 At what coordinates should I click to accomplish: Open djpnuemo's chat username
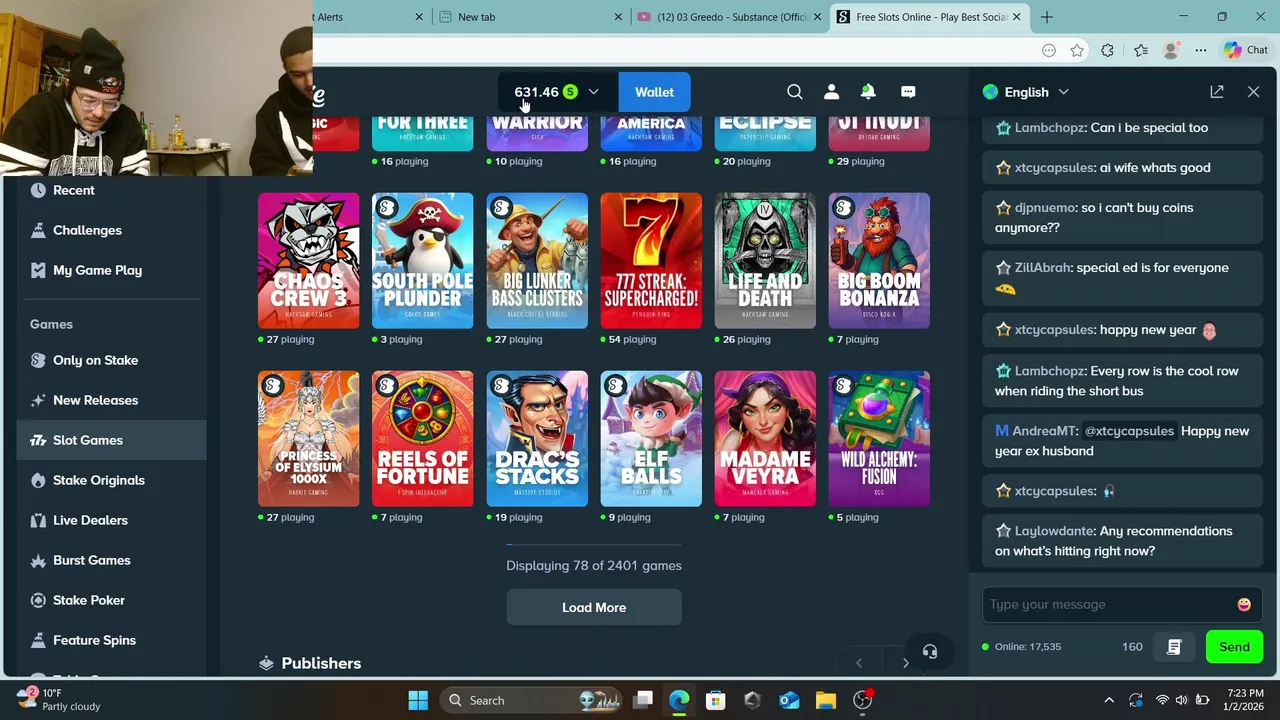pyautogui.click(x=1047, y=208)
